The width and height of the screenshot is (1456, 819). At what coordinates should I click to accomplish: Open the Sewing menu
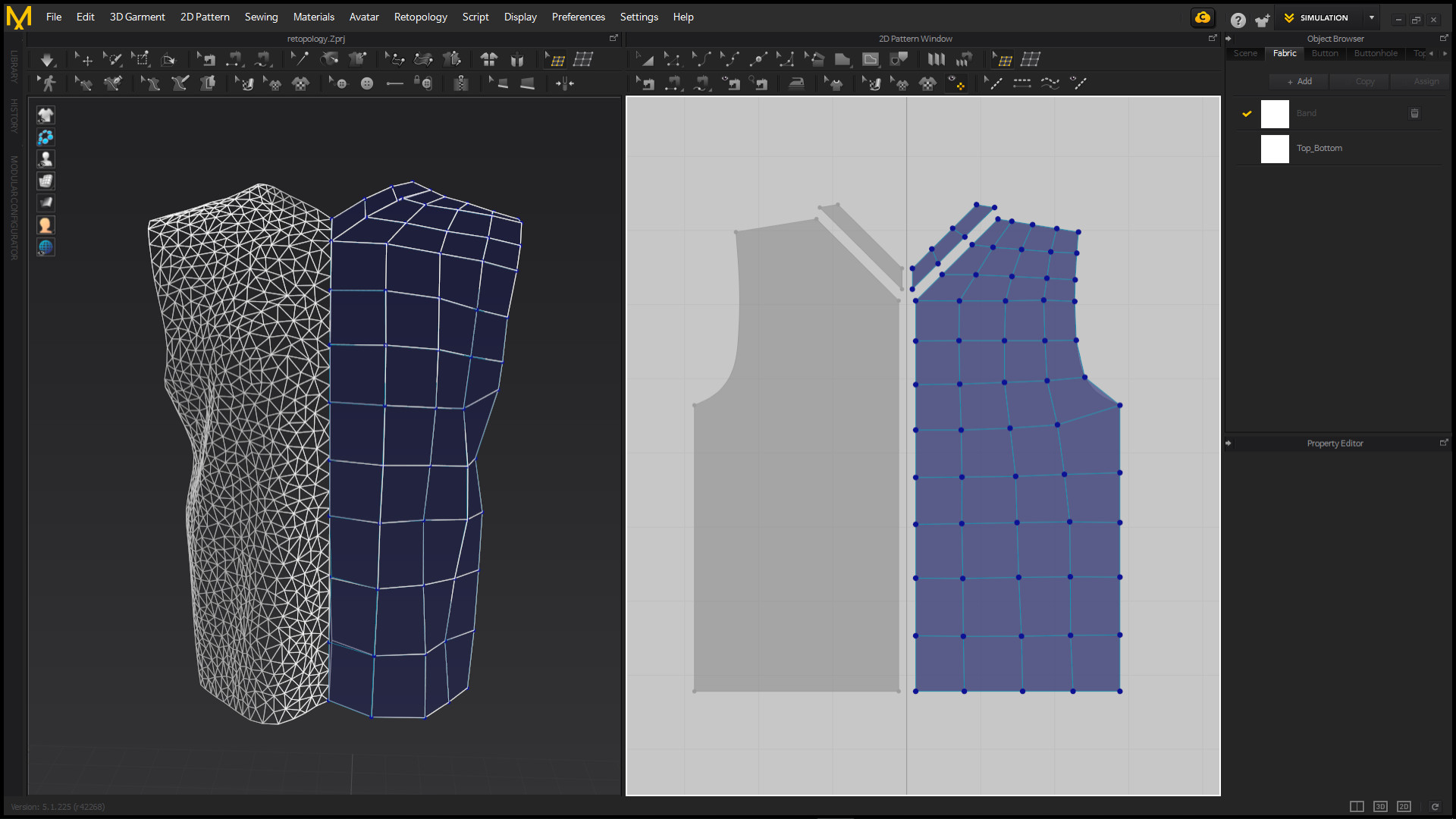tap(261, 17)
